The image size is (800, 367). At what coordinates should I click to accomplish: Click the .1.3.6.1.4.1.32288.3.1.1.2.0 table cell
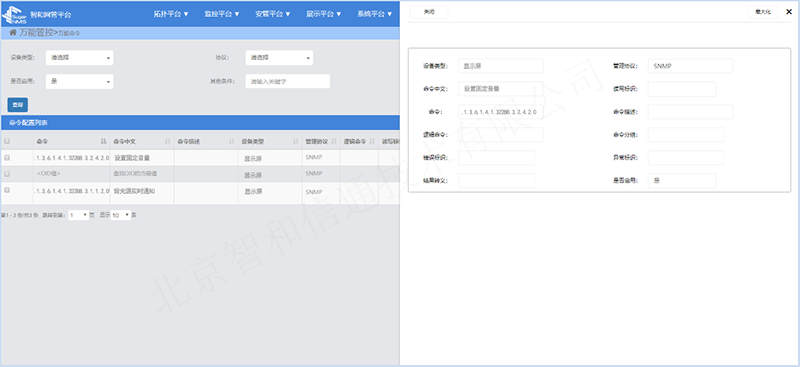(71, 193)
